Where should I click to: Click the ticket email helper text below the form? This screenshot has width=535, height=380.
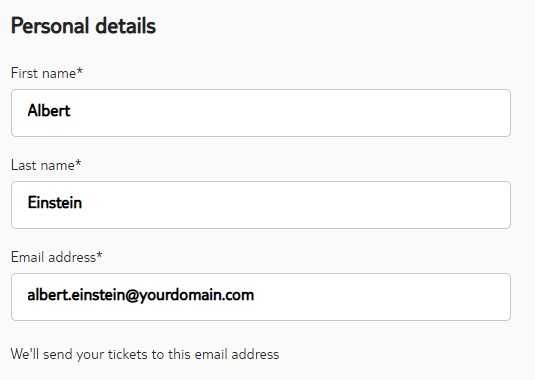tap(145, 354)
